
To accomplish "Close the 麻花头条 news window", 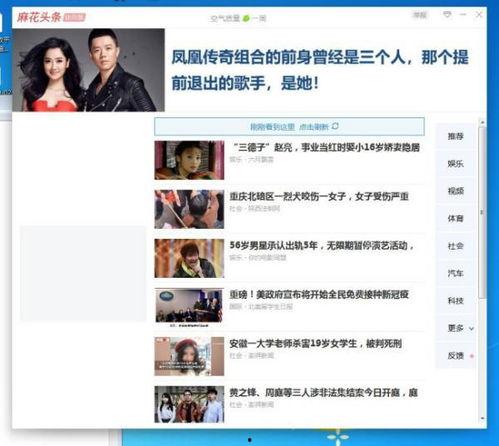I will click(x=479, y=14).
